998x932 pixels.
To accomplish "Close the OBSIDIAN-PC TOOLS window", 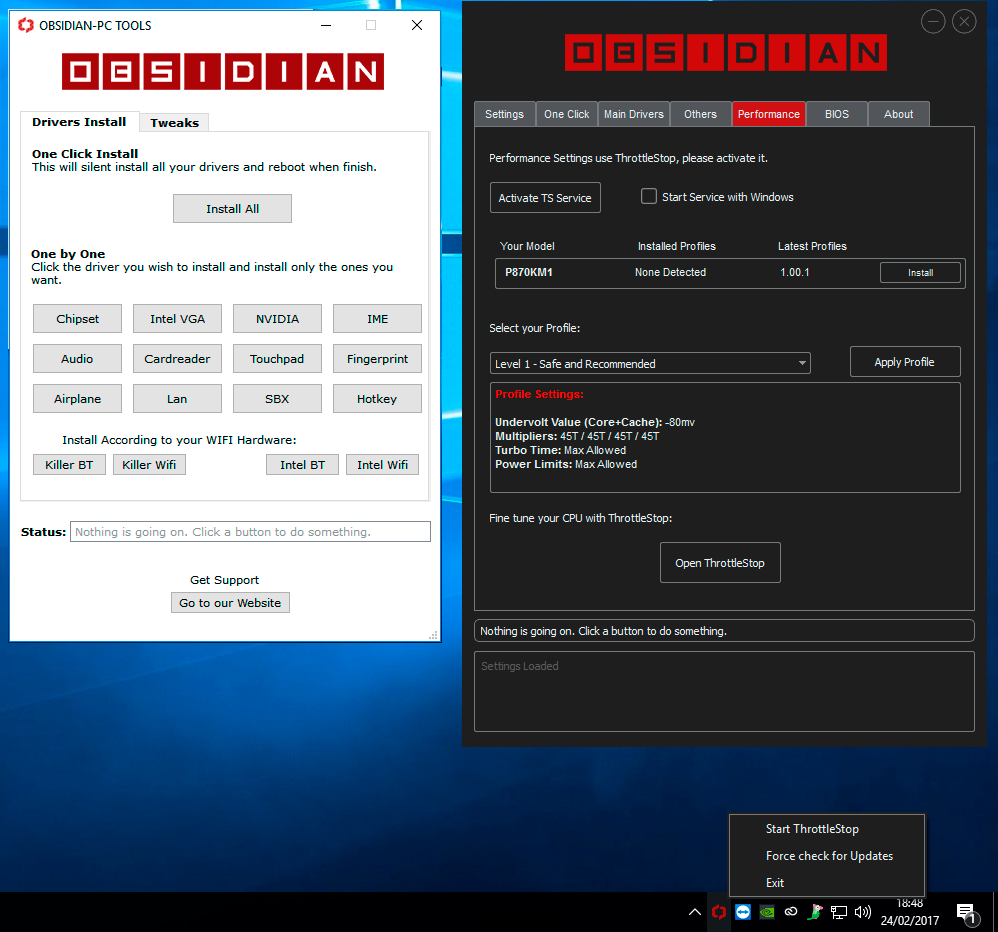I will coord(417,25).
